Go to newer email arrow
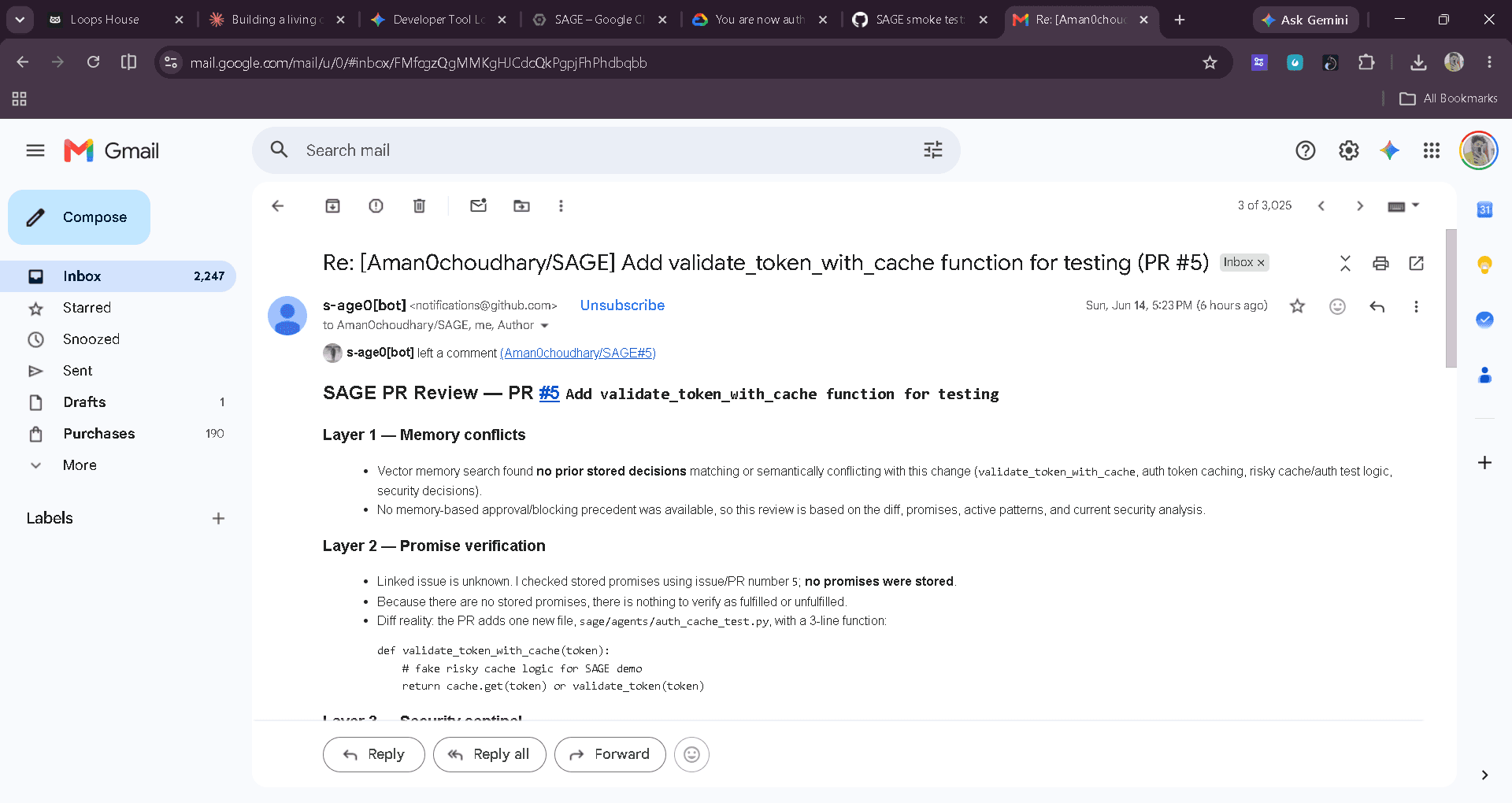 (x=1321, y=206)
